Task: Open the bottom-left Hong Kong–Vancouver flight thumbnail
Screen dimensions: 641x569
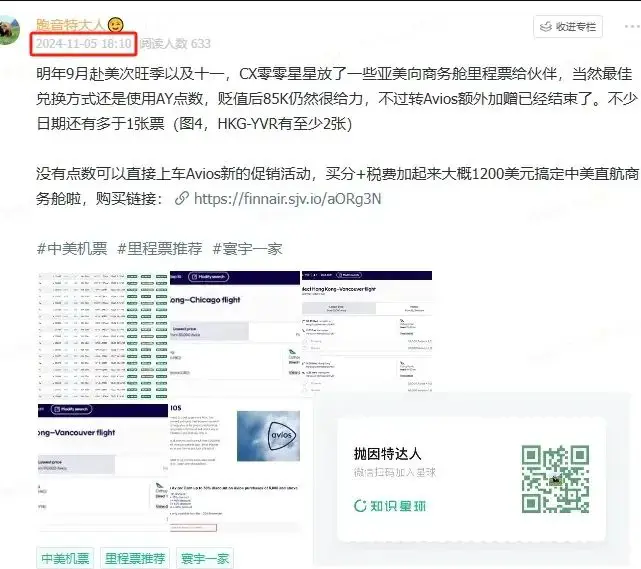Action: 100,466
